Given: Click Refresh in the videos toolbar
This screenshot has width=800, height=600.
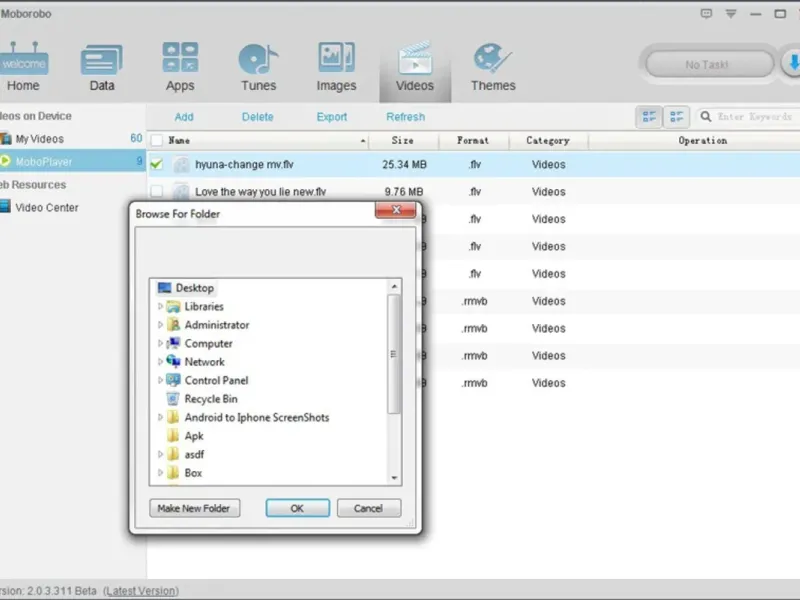Looking at the screenshot, I should point(406,117).
